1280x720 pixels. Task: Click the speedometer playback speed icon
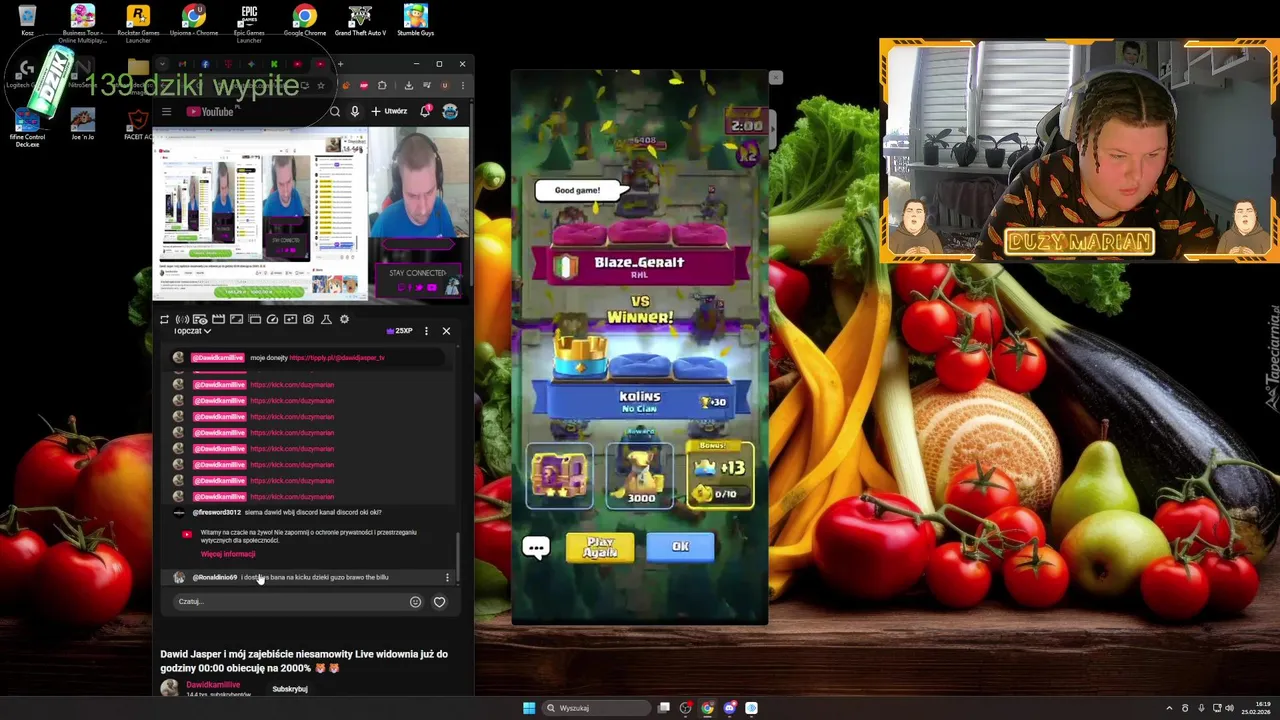[x=272, y=319]
